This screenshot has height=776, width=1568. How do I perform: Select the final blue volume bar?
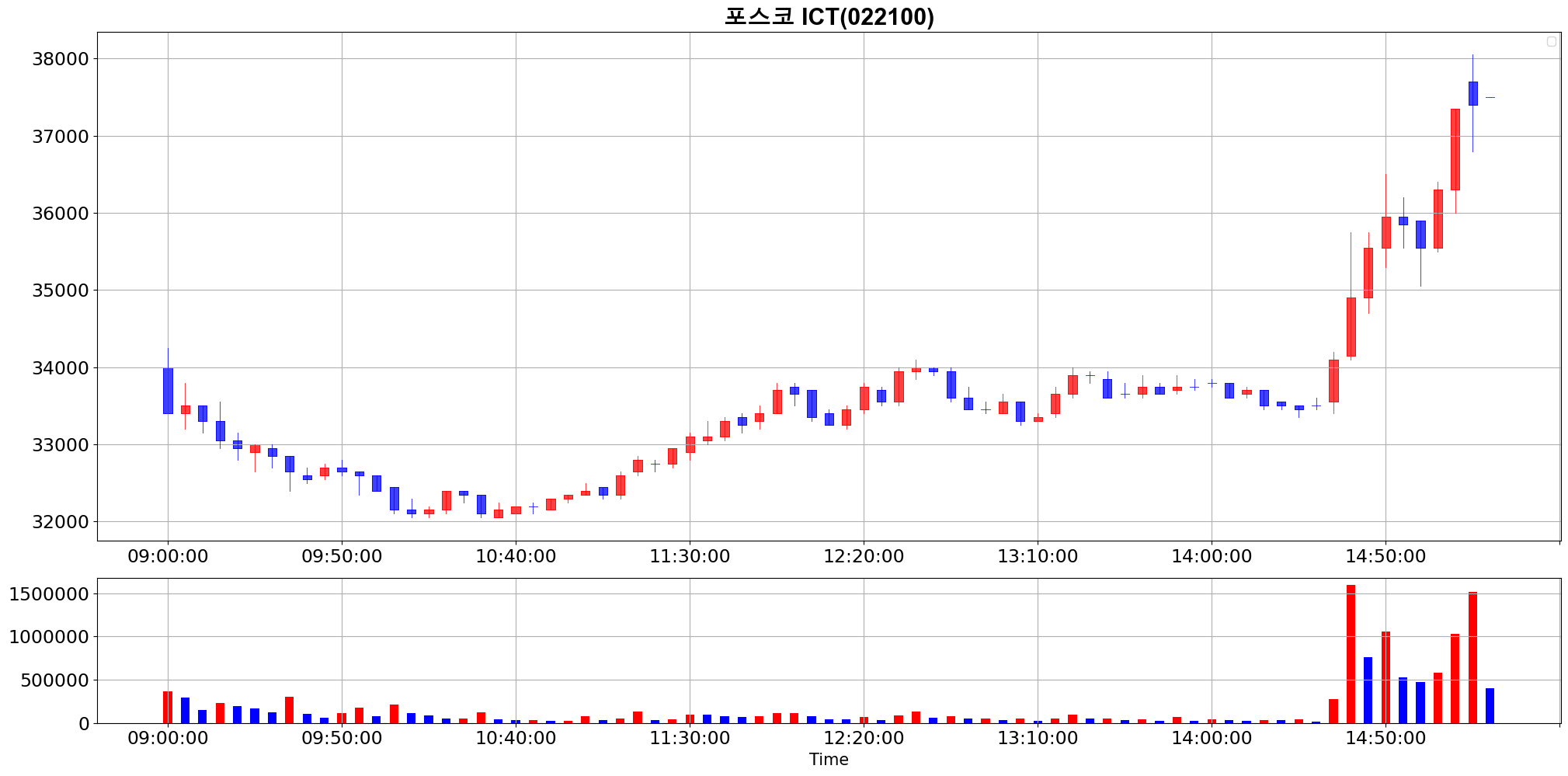1490,705
